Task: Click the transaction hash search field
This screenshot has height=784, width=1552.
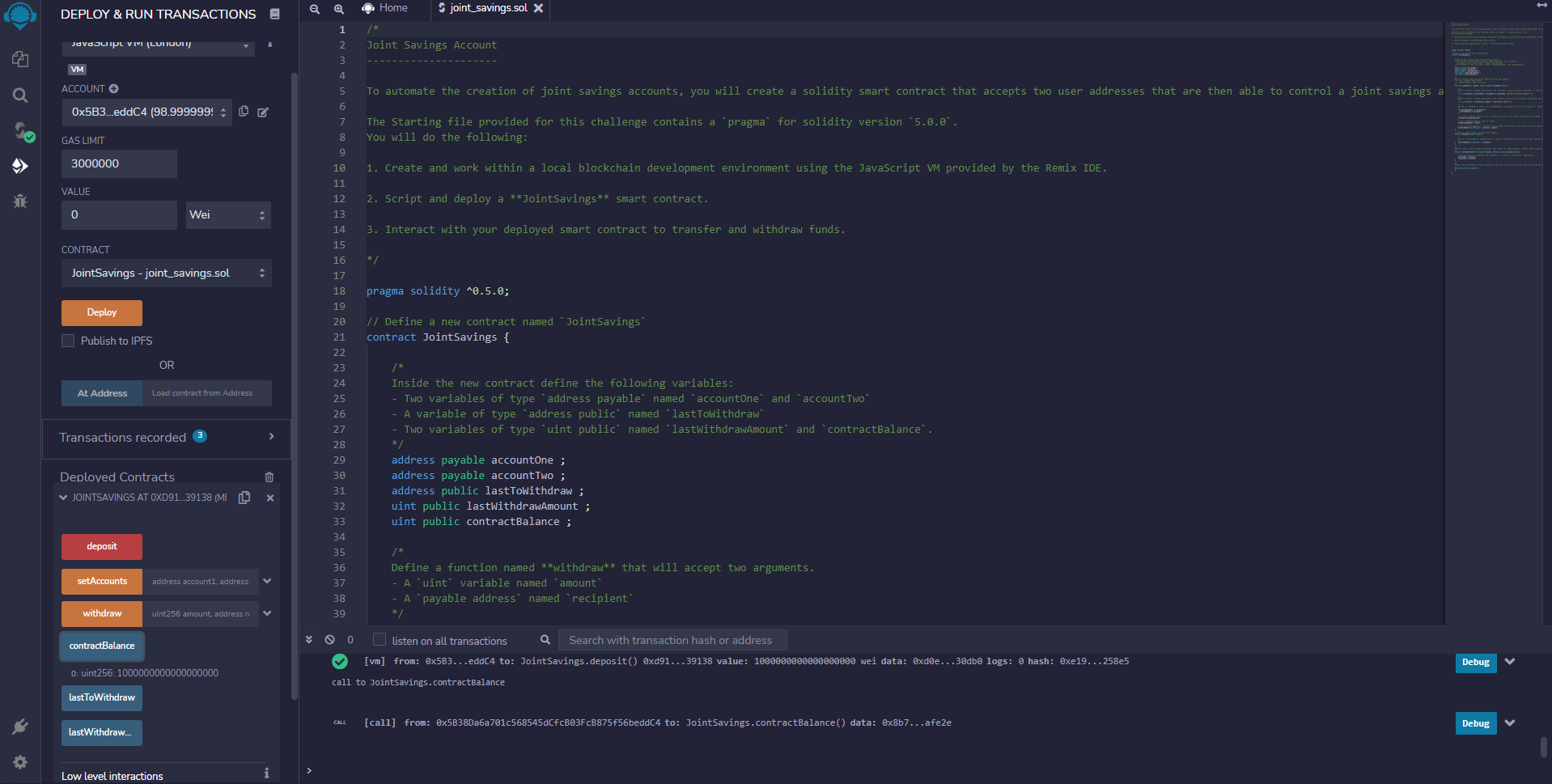Action: (x=672, y=640)
